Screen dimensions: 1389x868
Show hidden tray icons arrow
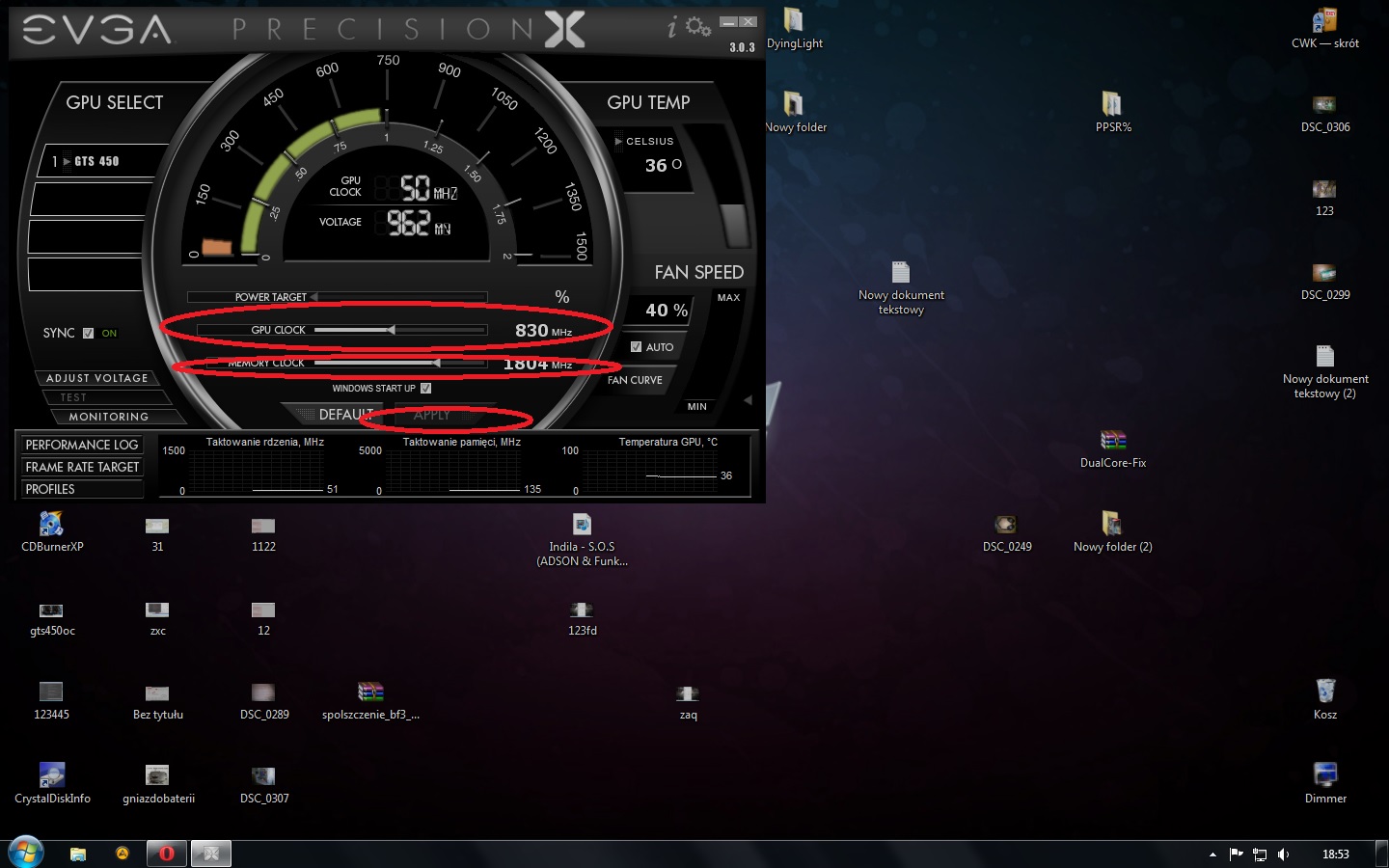1212,854
